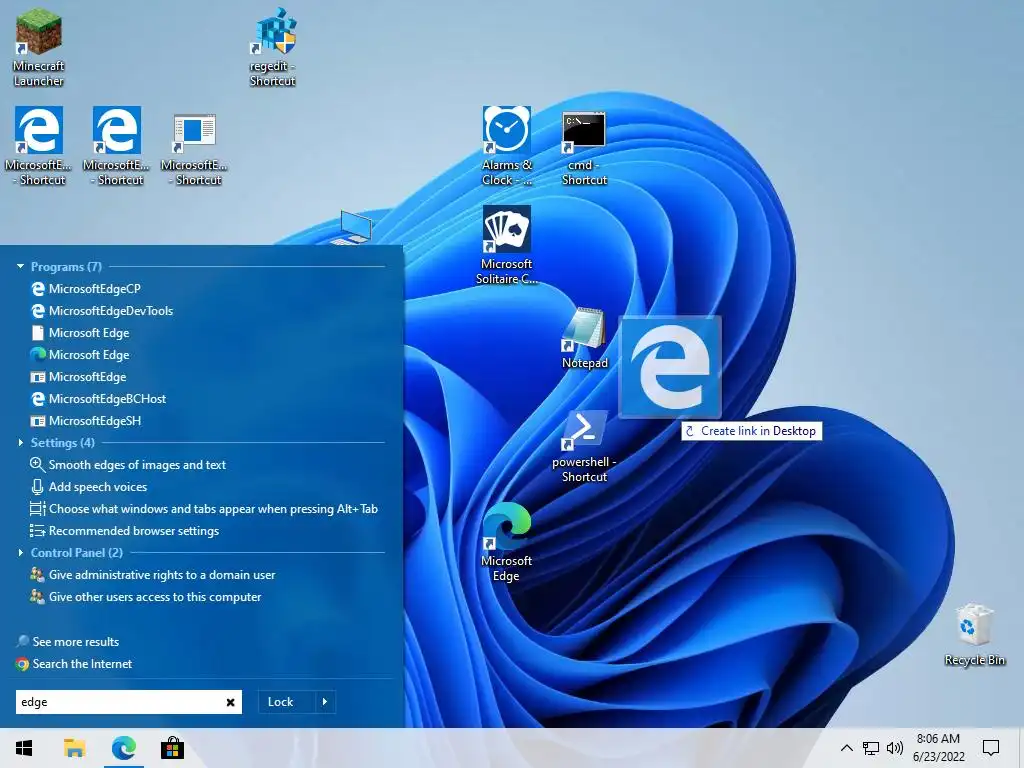Select the Microsoft Solitaire Collection icon
Screen dimensions: 1024x768
point(507,246)
